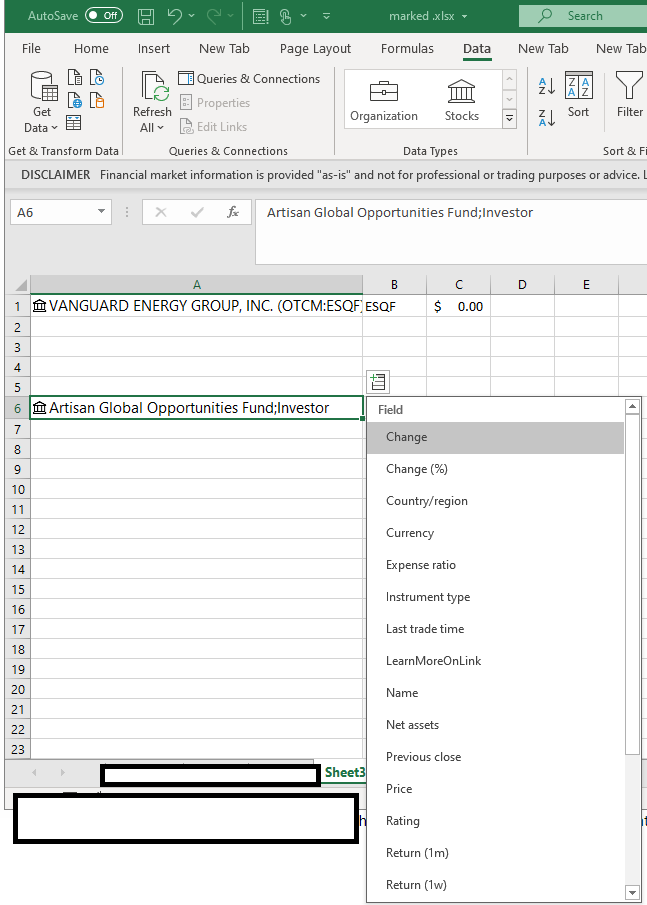Click the Cancel X in formula bar

pyautogui.click(x=161, y=212)
